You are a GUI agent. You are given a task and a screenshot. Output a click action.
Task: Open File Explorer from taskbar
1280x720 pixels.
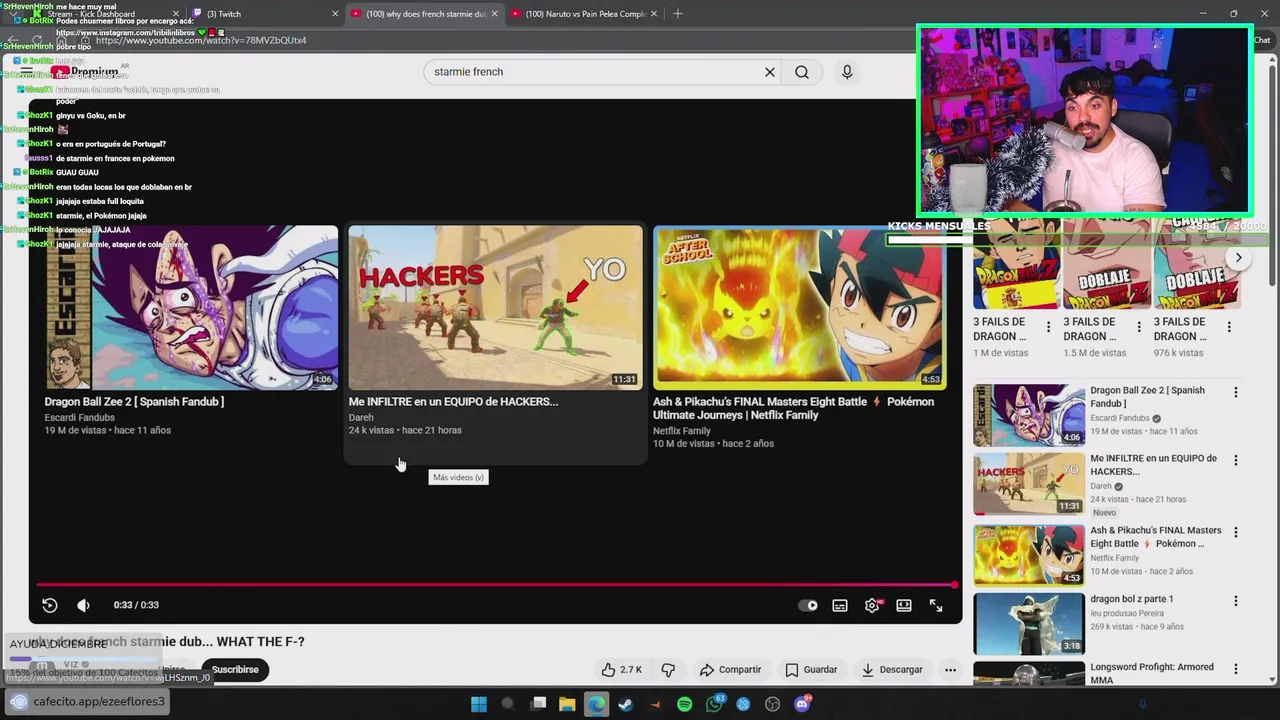pos(567,704)
